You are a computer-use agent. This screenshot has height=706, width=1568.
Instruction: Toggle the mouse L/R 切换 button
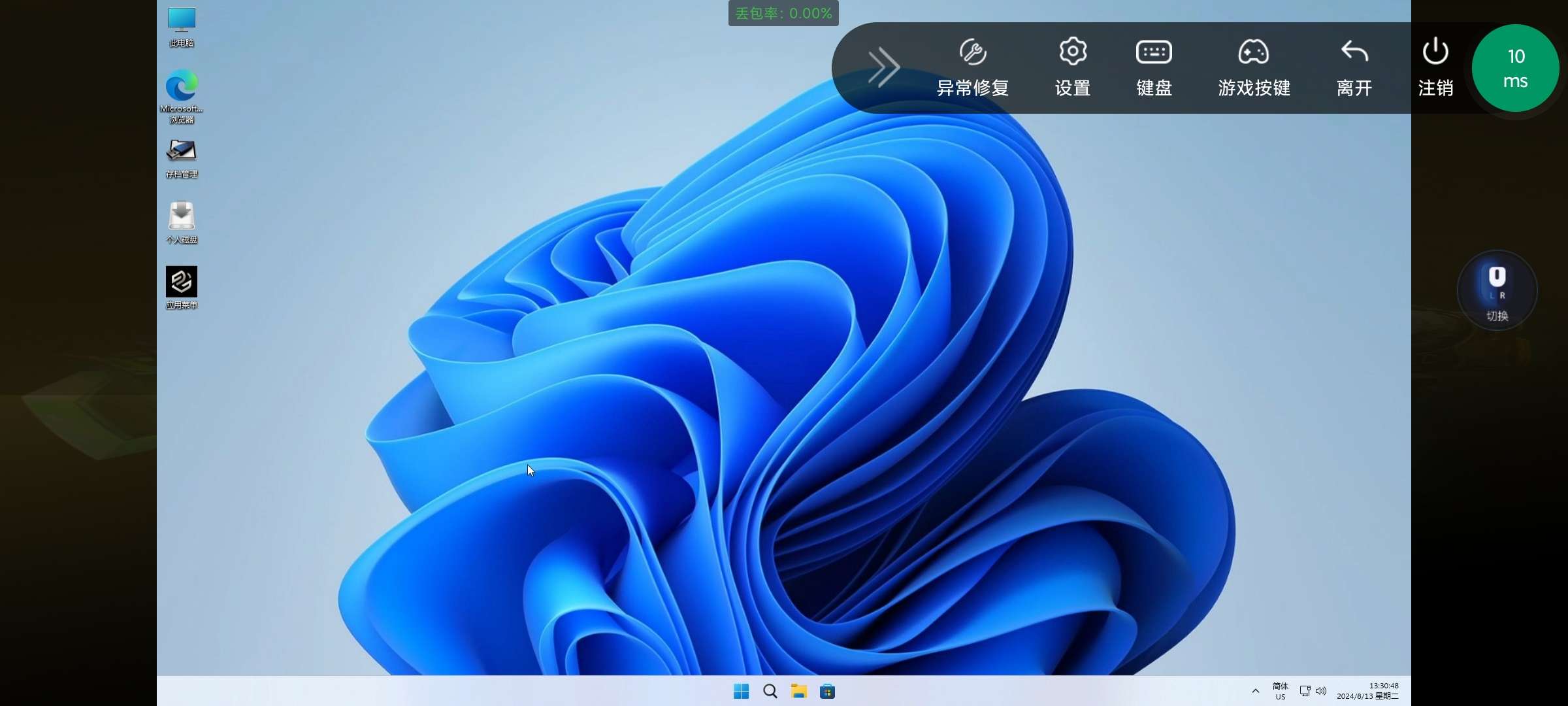click(x=1497, y=291)
